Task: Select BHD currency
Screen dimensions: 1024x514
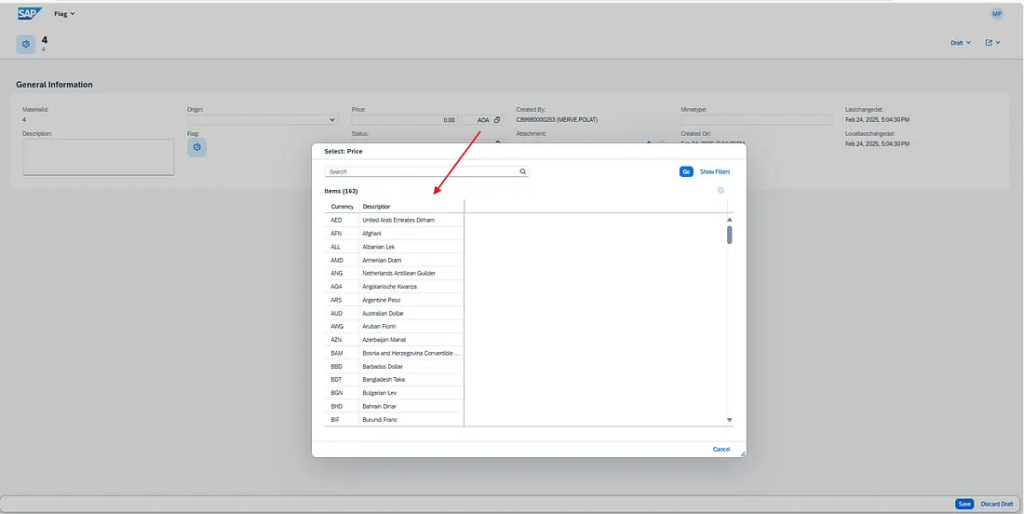Action: pos(337,406)
